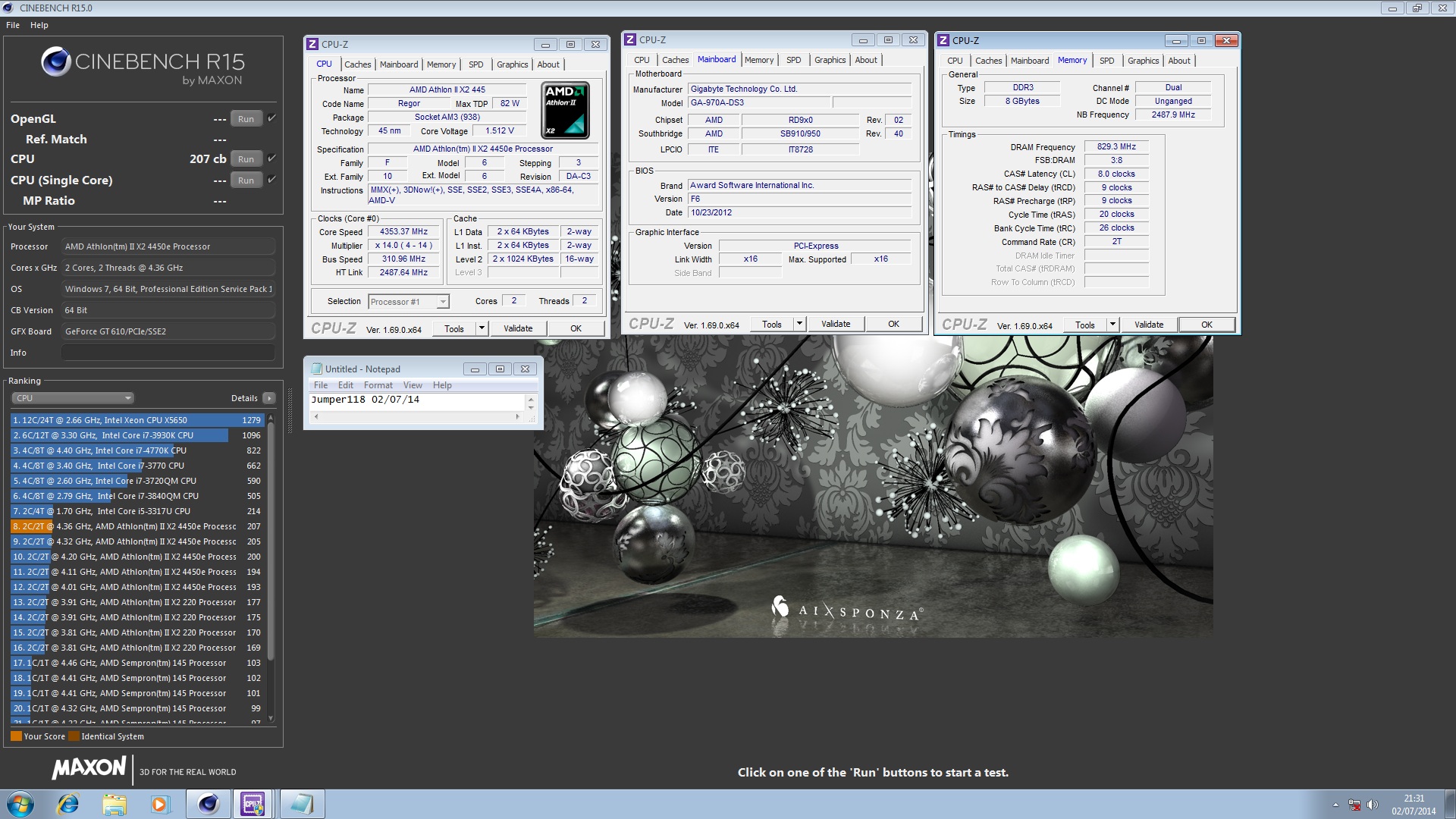1456x819 pixels.
Task: Click OK in the Memory CPU-Z window
Action: (x=1207, y=325)
